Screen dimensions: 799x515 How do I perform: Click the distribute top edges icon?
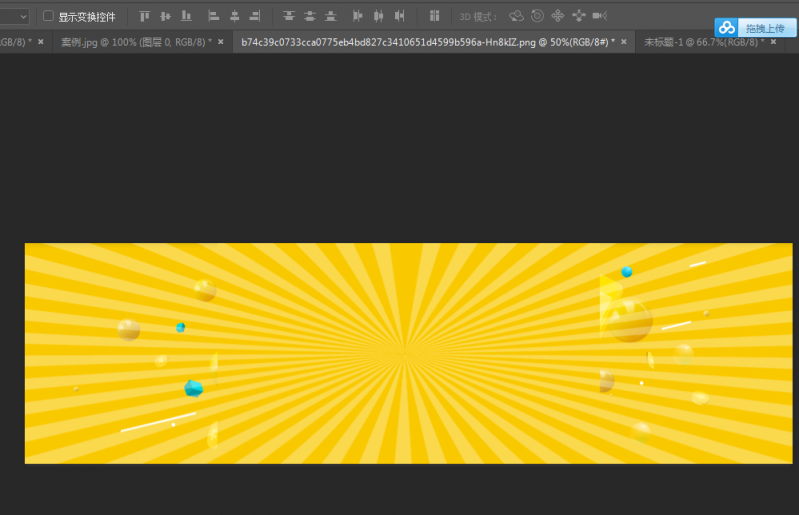coord(289,16)
